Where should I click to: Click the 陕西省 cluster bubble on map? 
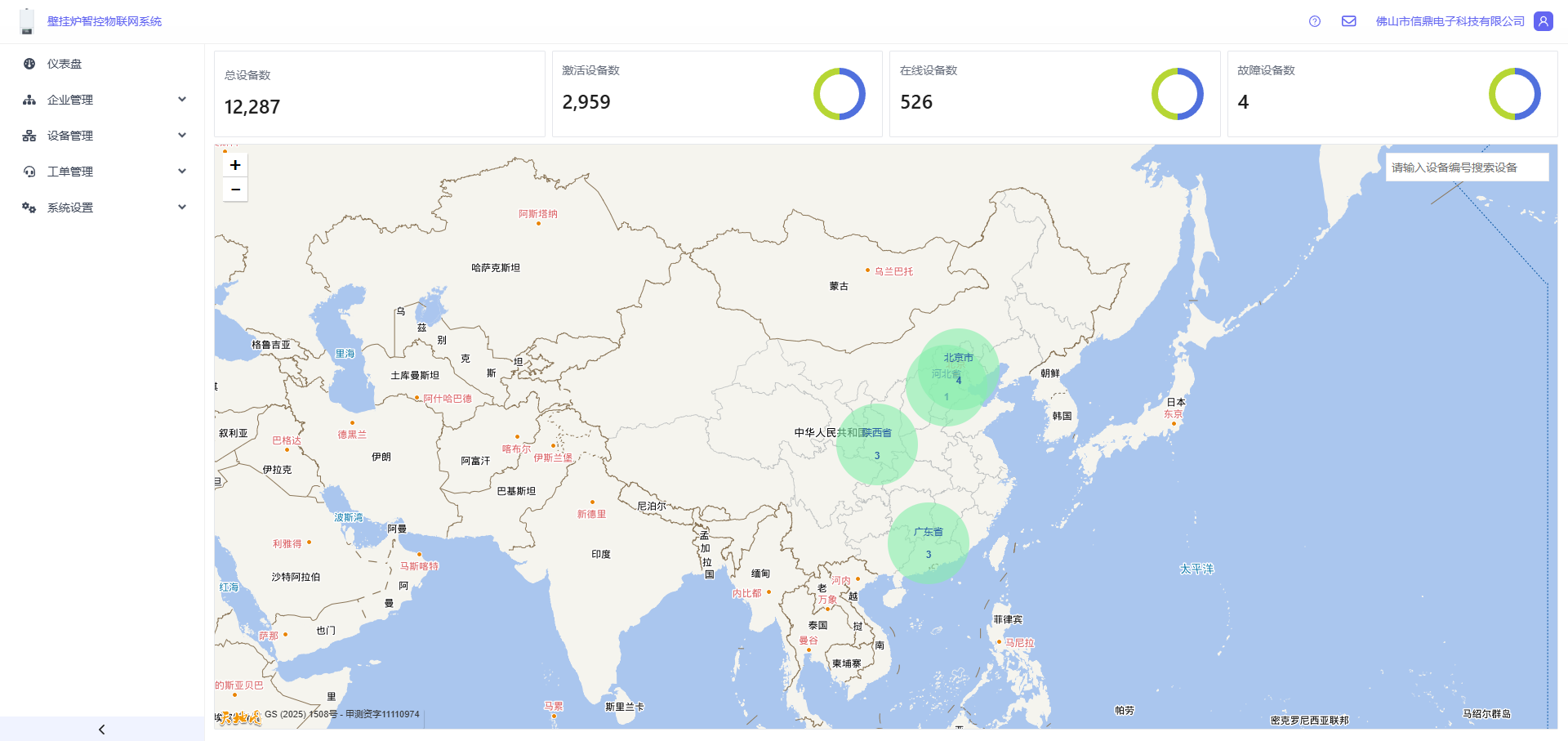pos(876,444)
